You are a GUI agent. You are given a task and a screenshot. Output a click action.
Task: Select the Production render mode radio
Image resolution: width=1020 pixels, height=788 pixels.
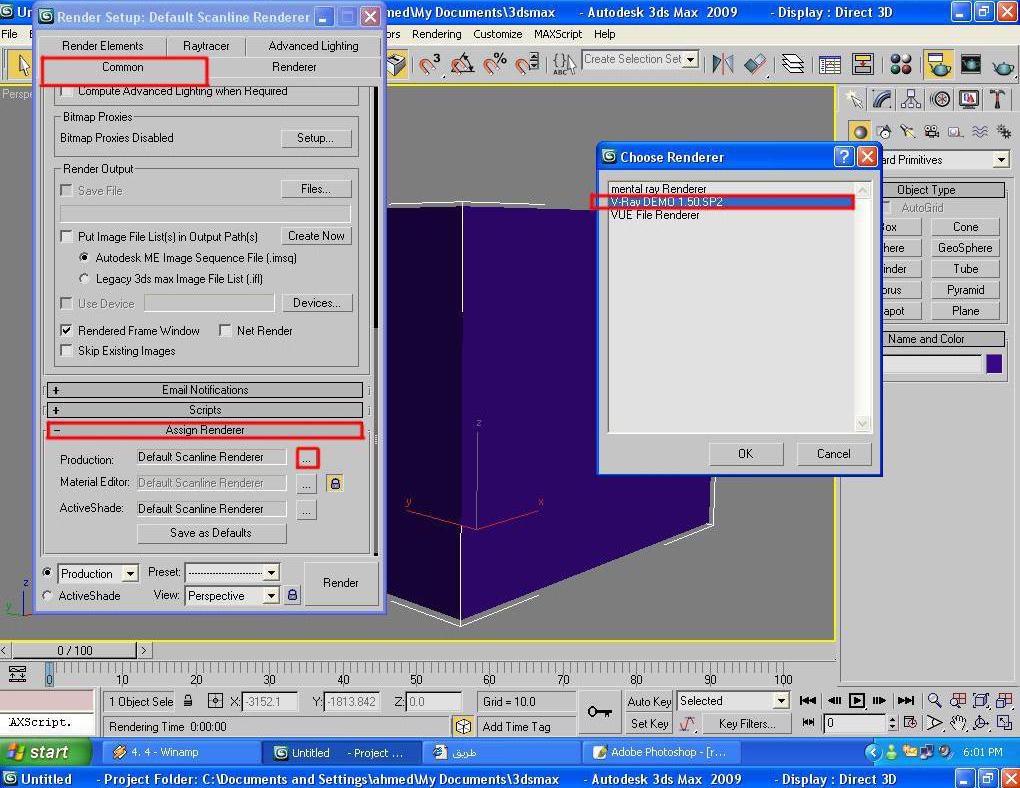pyautogui.click(x=47, y=573)
